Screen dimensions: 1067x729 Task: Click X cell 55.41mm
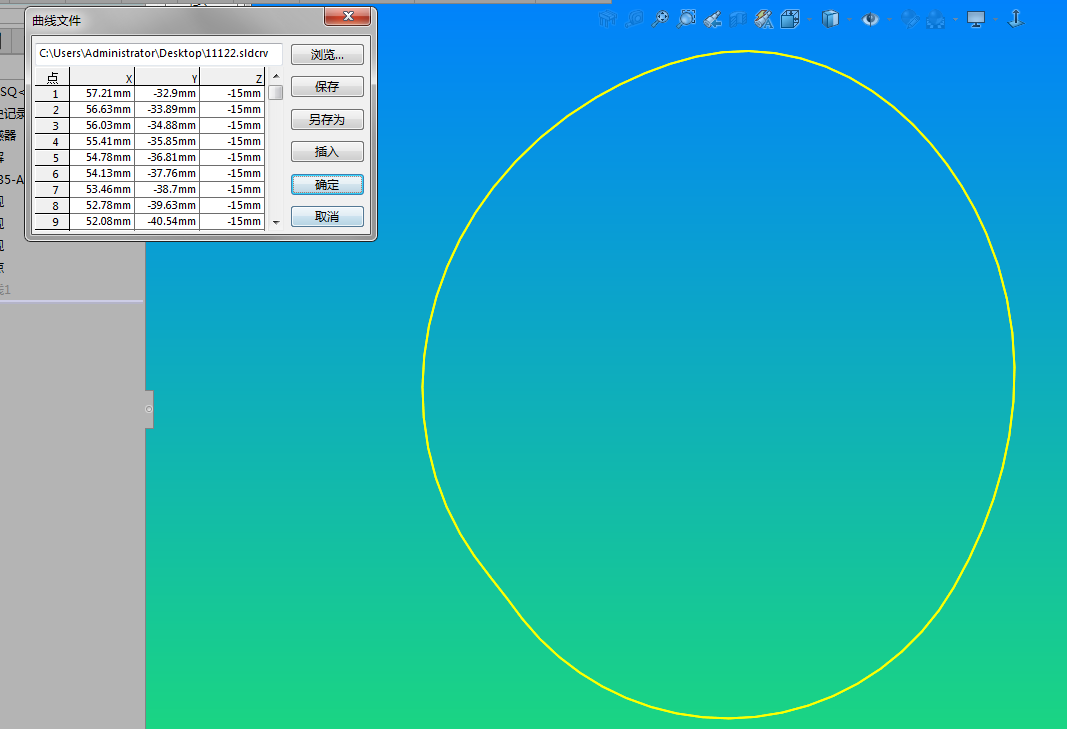[x=102, y=141]
